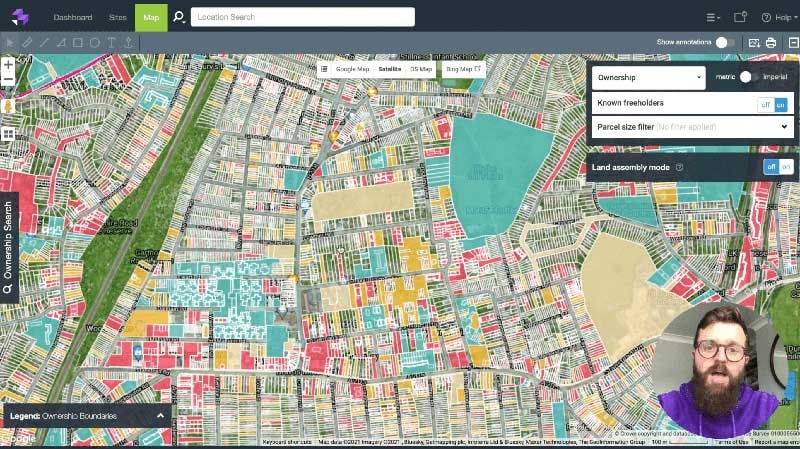Switch to the Sites tab
The image size is (800, 449).
point(117,17)
